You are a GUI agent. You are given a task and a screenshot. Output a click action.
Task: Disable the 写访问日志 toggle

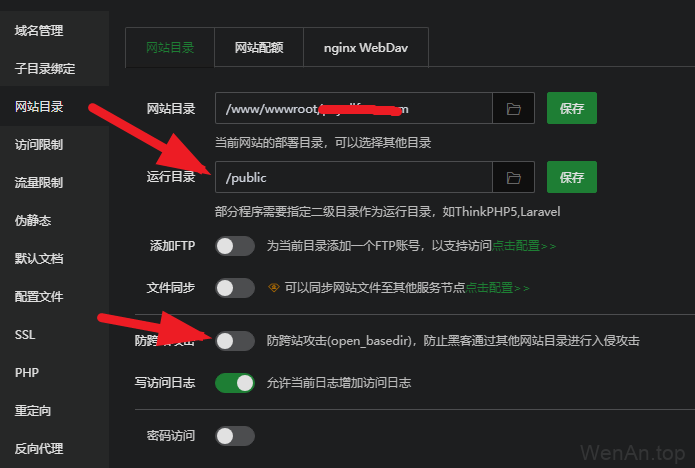235,383
